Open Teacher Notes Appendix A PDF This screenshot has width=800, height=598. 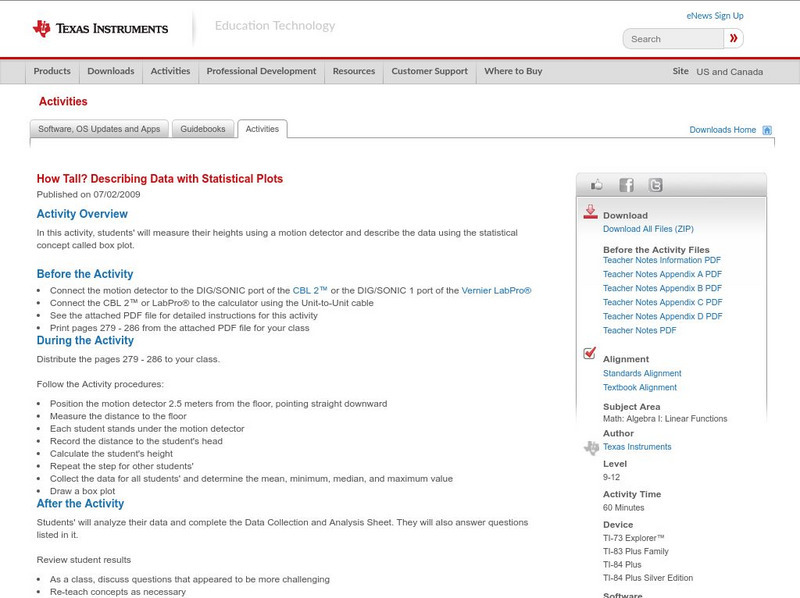(x=662, y=275)
